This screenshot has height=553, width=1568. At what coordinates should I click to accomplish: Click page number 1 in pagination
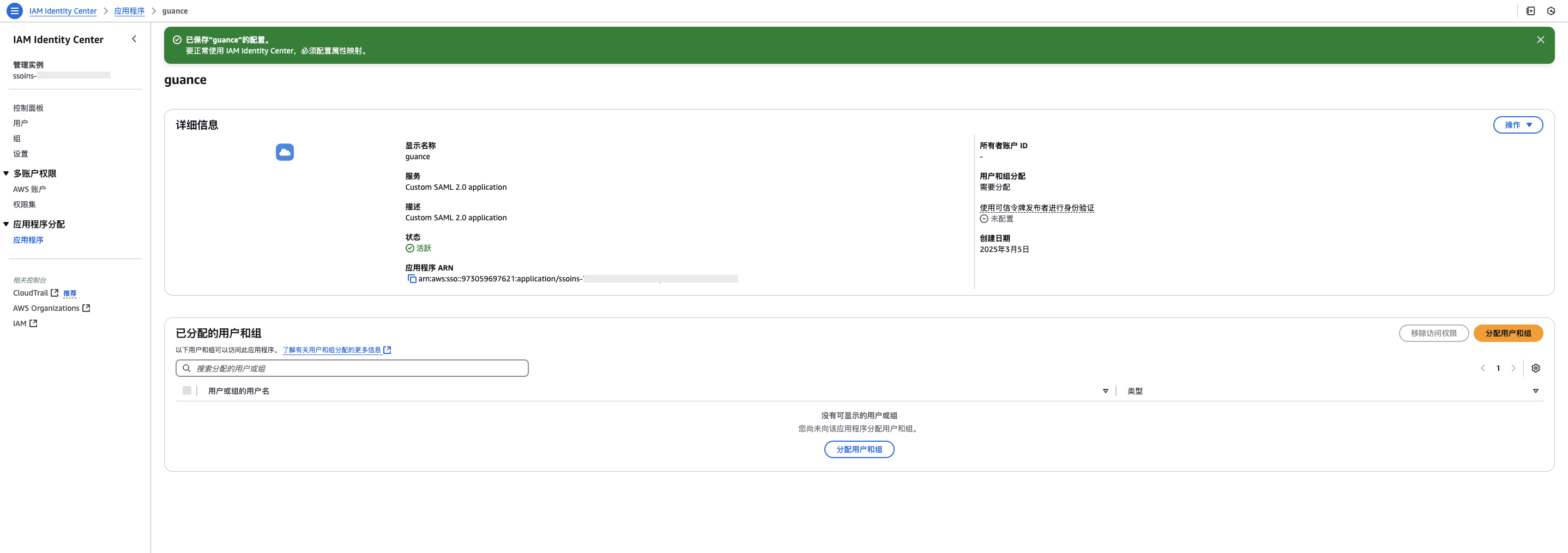pyautogui.click(x=1498, y=368)
